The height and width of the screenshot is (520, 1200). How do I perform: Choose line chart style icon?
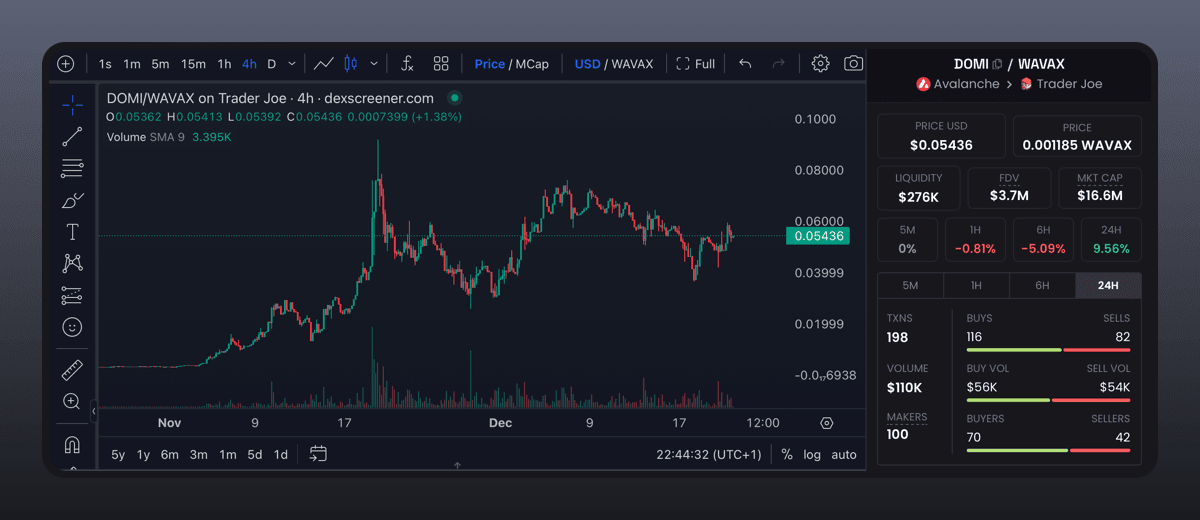(323, 64)
